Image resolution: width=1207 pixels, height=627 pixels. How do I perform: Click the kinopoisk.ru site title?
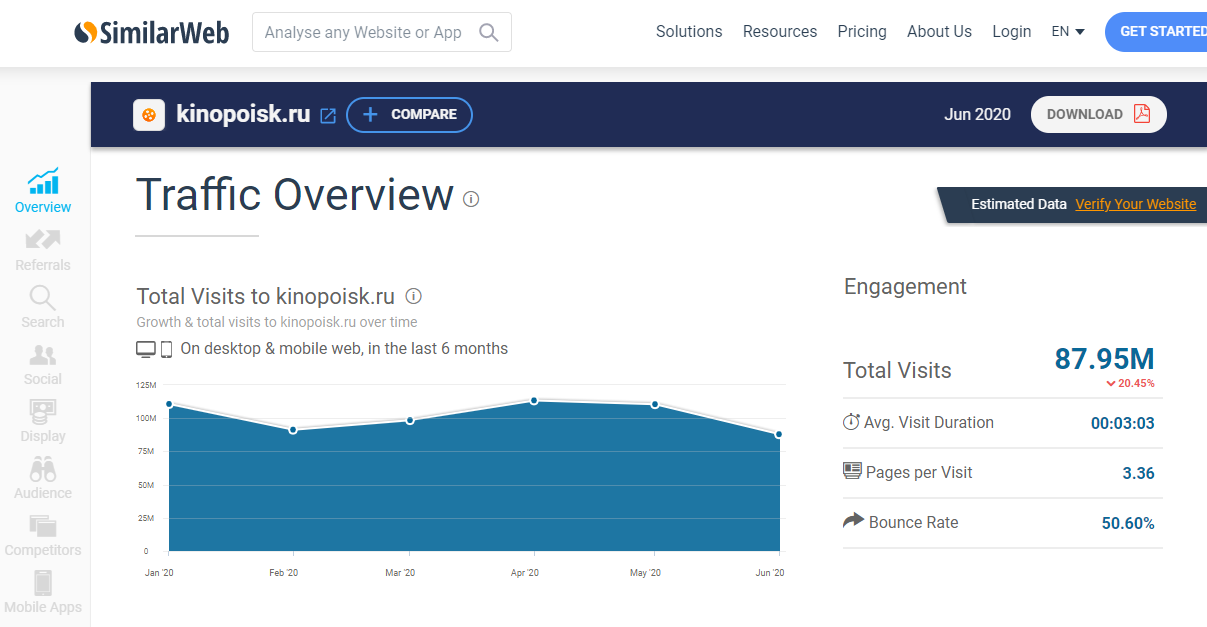click(243, 114)
